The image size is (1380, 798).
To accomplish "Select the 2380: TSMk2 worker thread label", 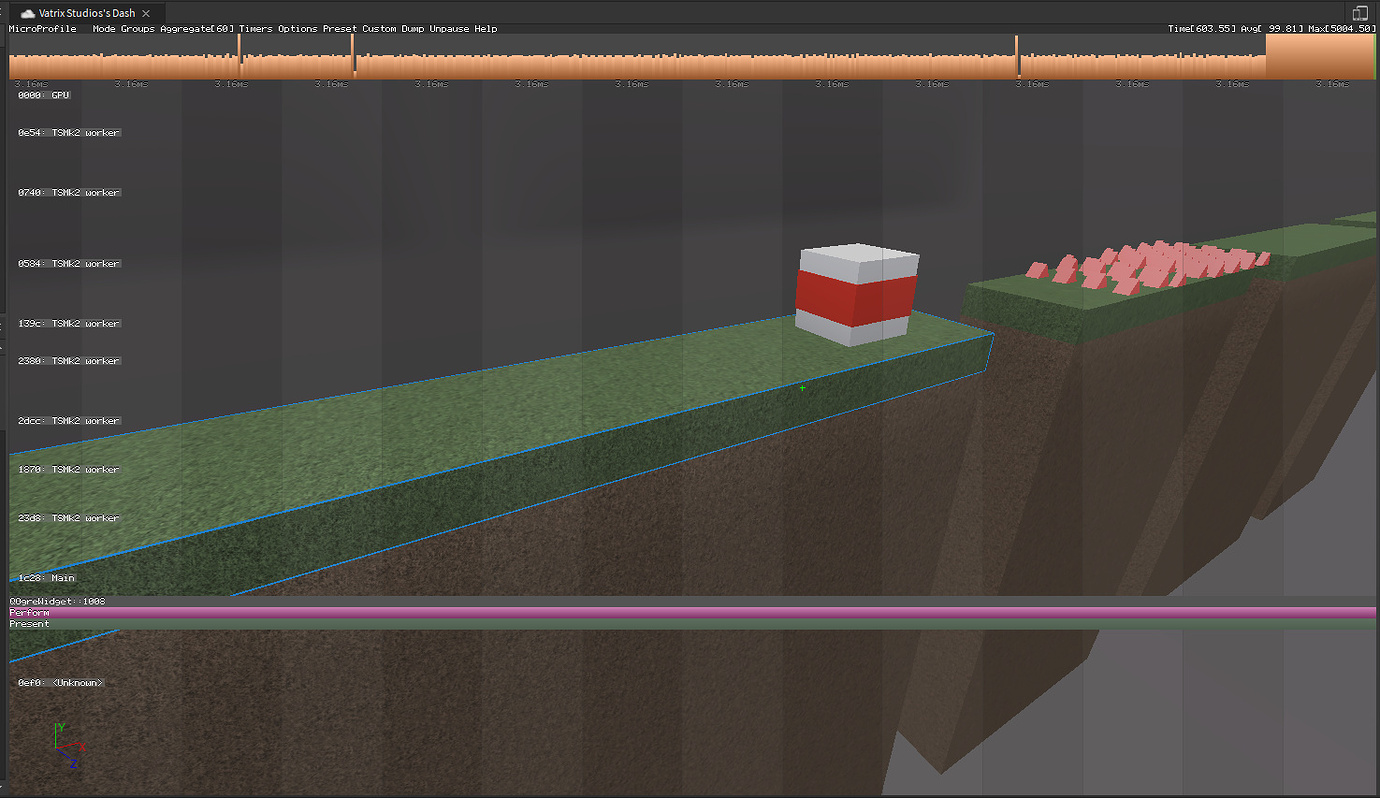I will pyautogui.click(x=69, y=361).
